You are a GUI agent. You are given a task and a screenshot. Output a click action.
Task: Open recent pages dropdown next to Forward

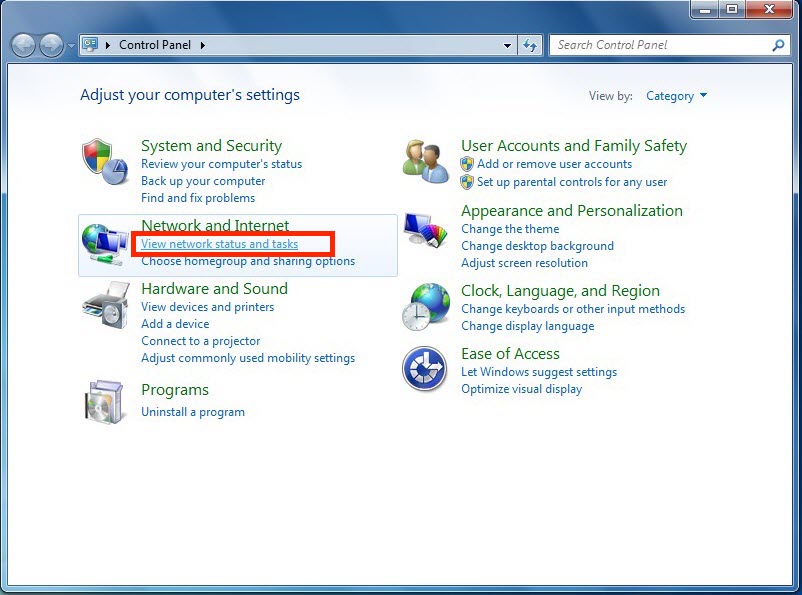[x=71, y=45]
